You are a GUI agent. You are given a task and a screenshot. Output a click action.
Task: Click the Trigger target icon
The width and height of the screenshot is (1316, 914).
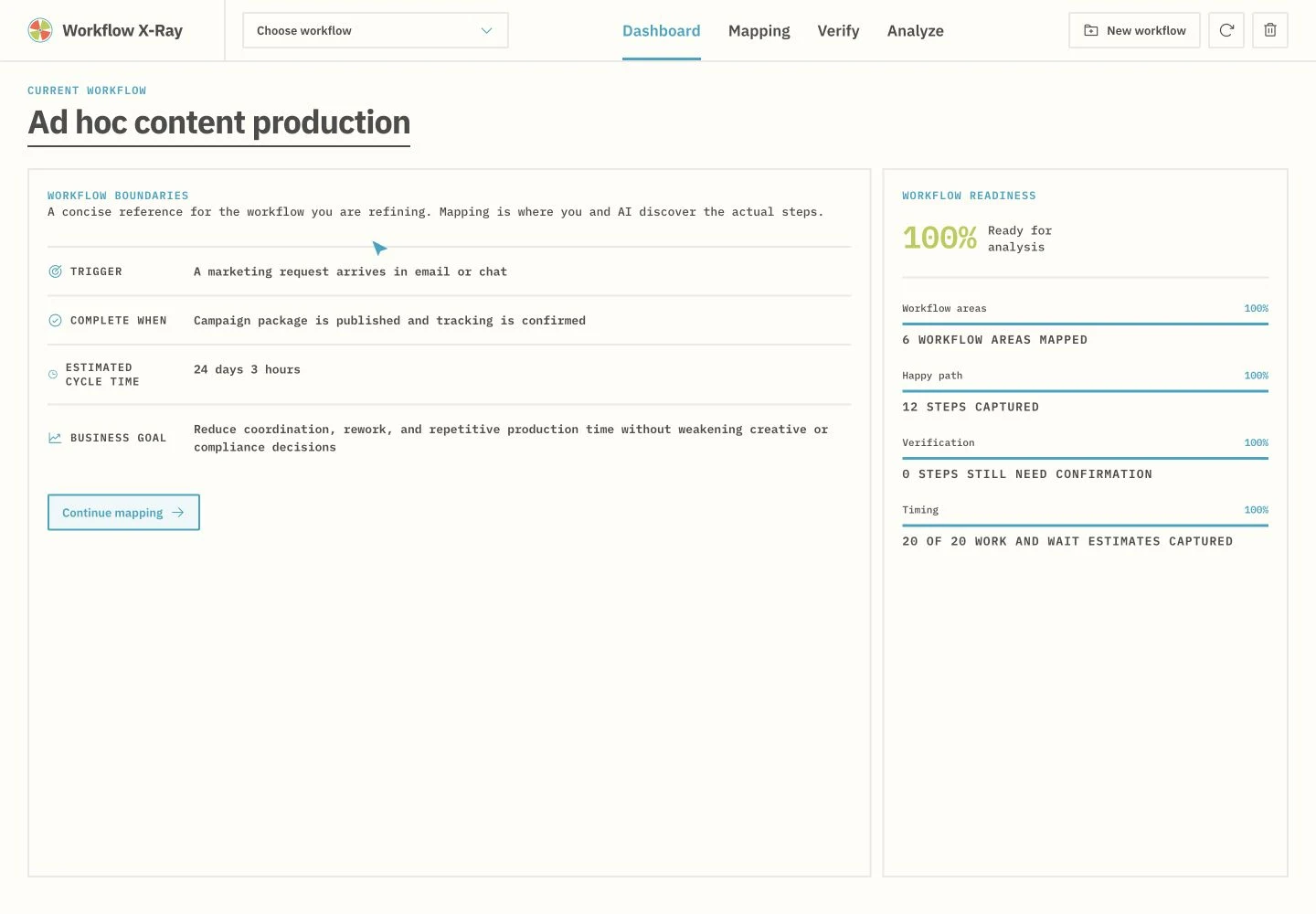coord(55,271)
